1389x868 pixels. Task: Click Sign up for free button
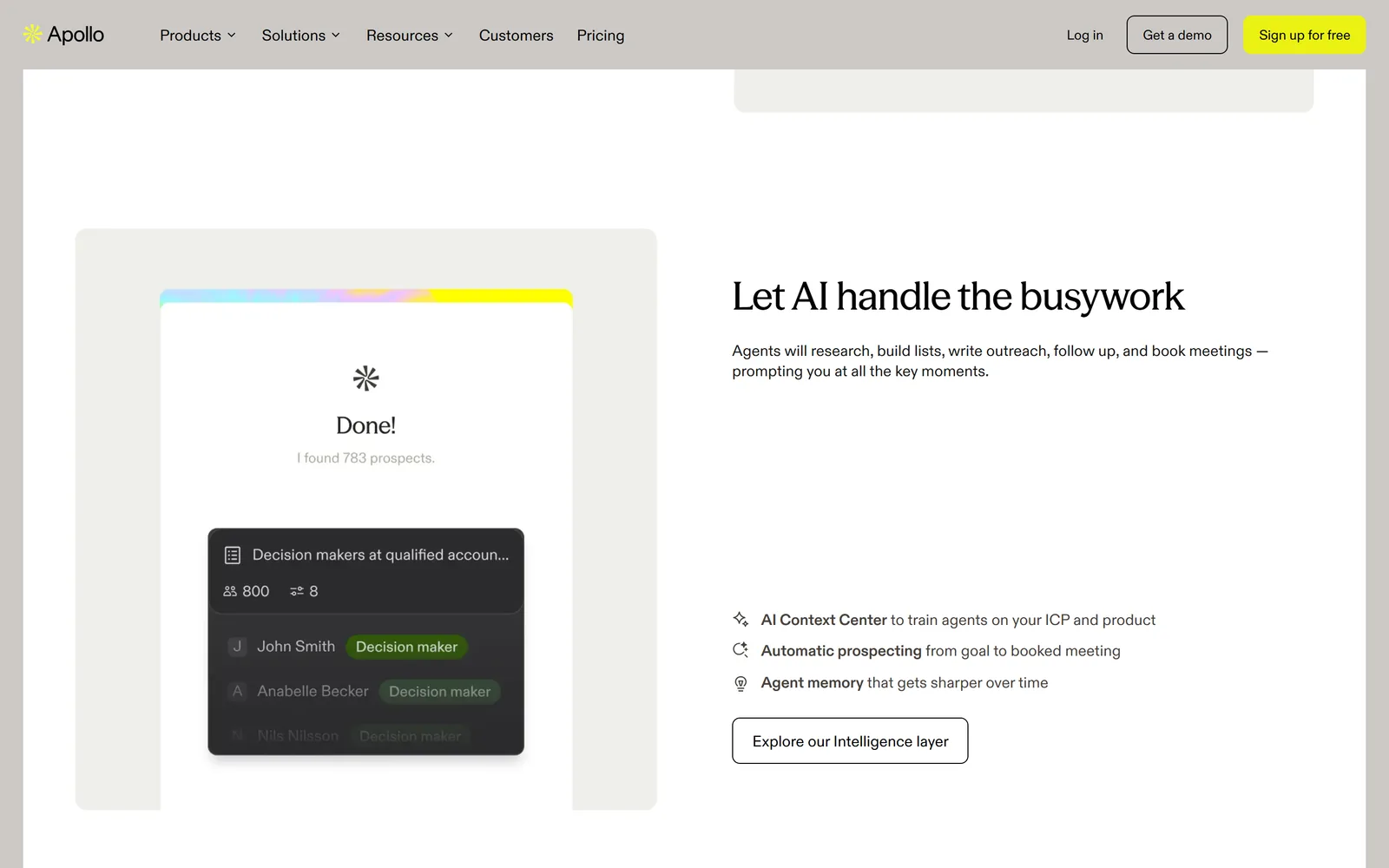(1305, 35)
